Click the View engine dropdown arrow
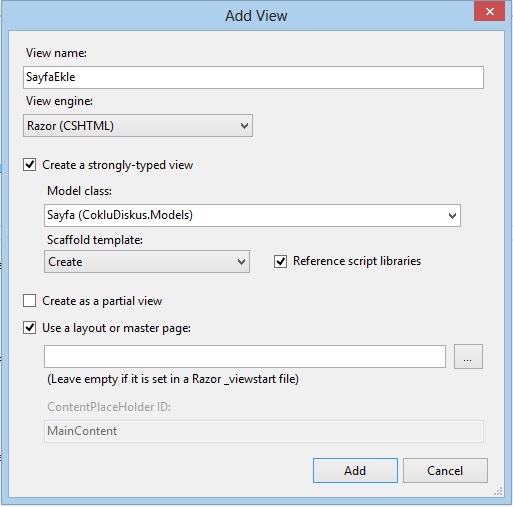The width and height of the screenshot is (513, 507). point(244,126)
